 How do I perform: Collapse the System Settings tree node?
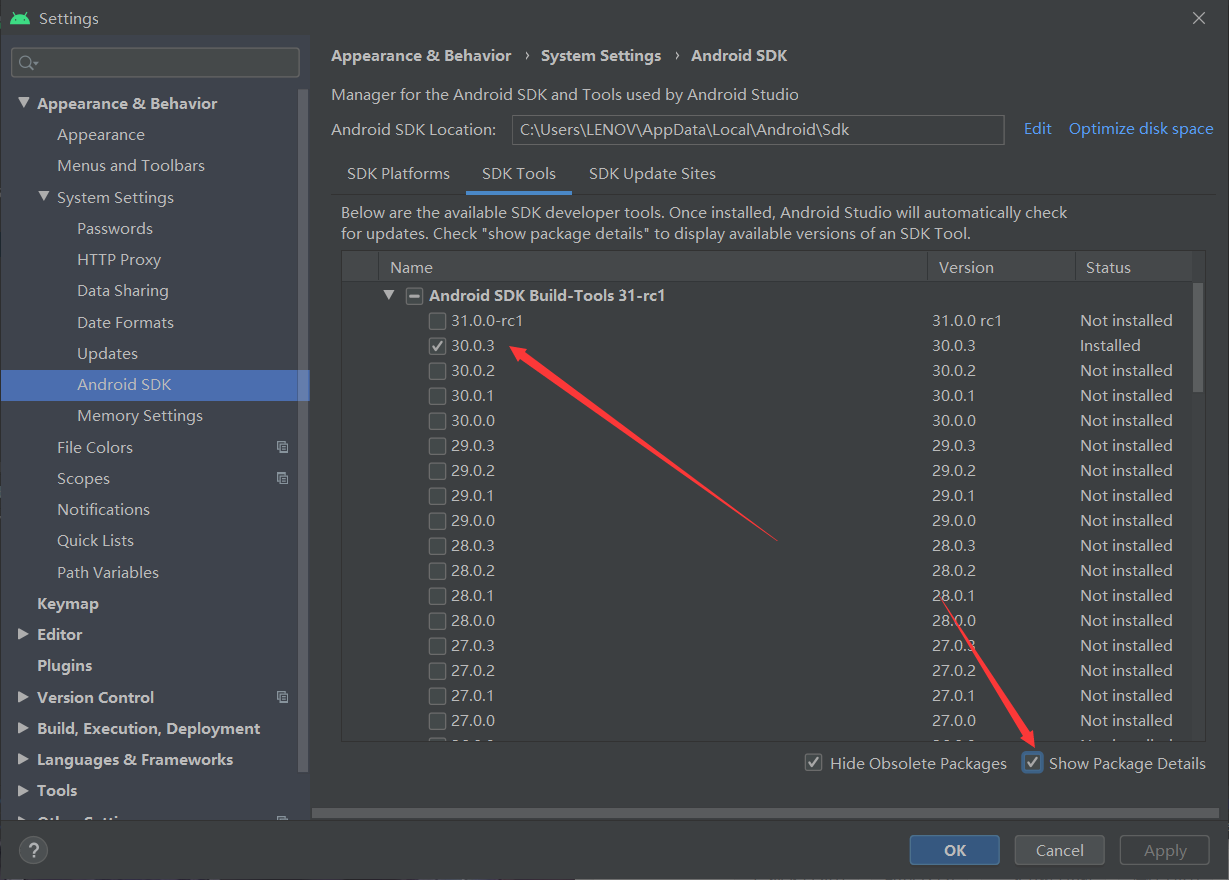44,197
